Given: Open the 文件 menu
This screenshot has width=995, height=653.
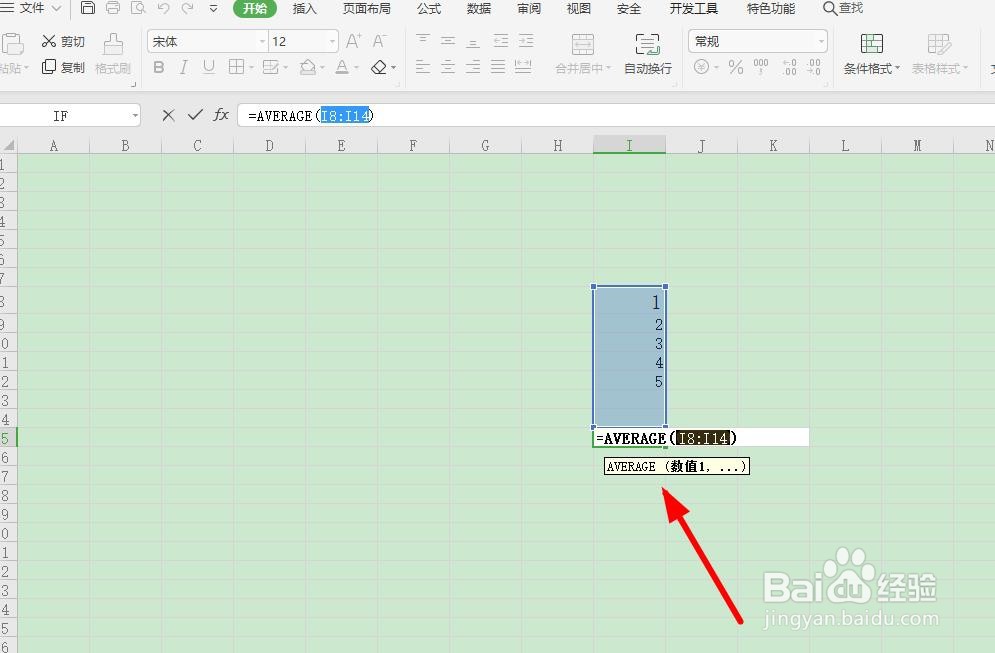Looking at the screenshot, I should click(32, 8).
